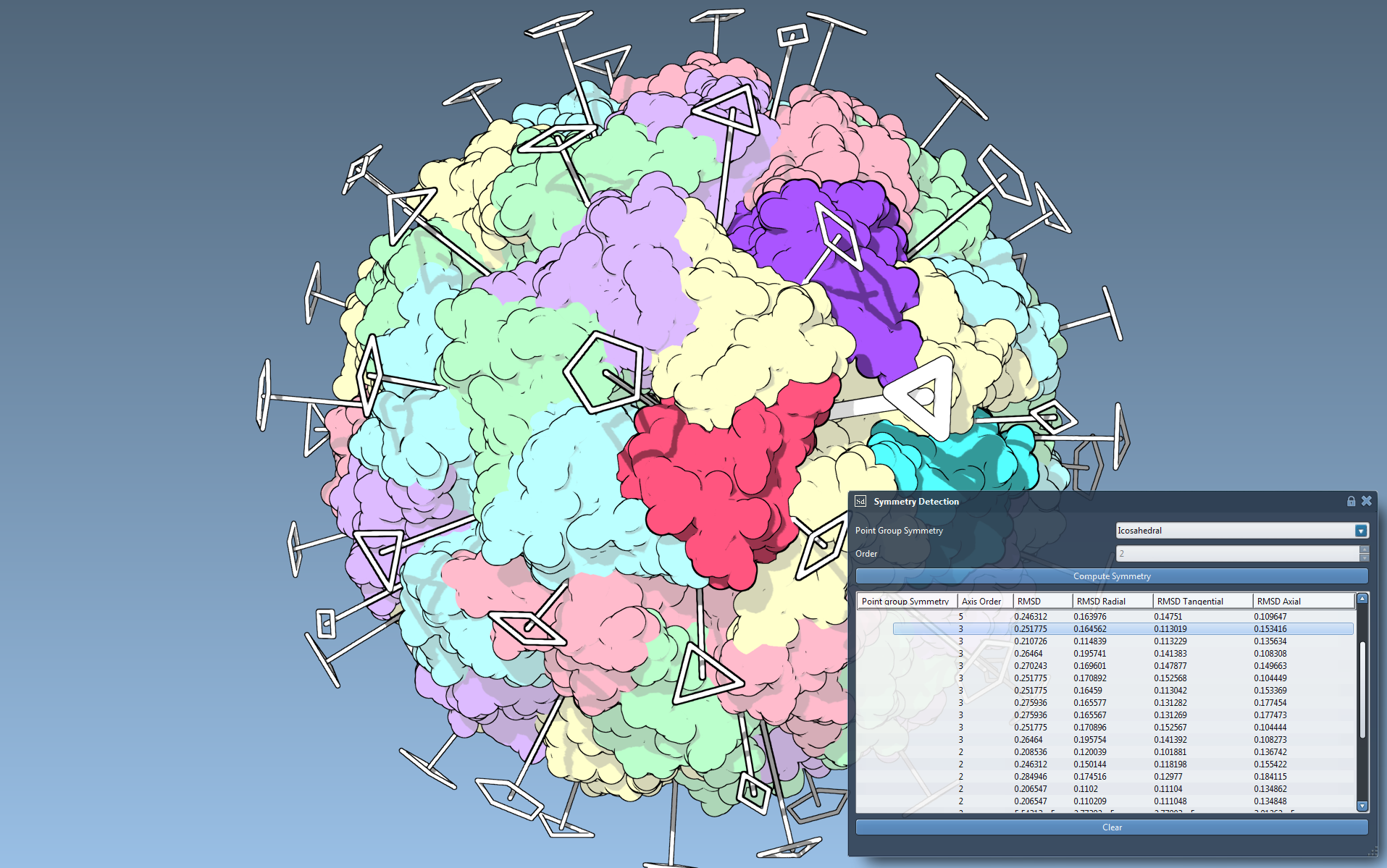Click the Sd Symmetry Detection panel icon
Viewport: 1387px width, 868px height.
pyautogui.click(x=860, y=501)
